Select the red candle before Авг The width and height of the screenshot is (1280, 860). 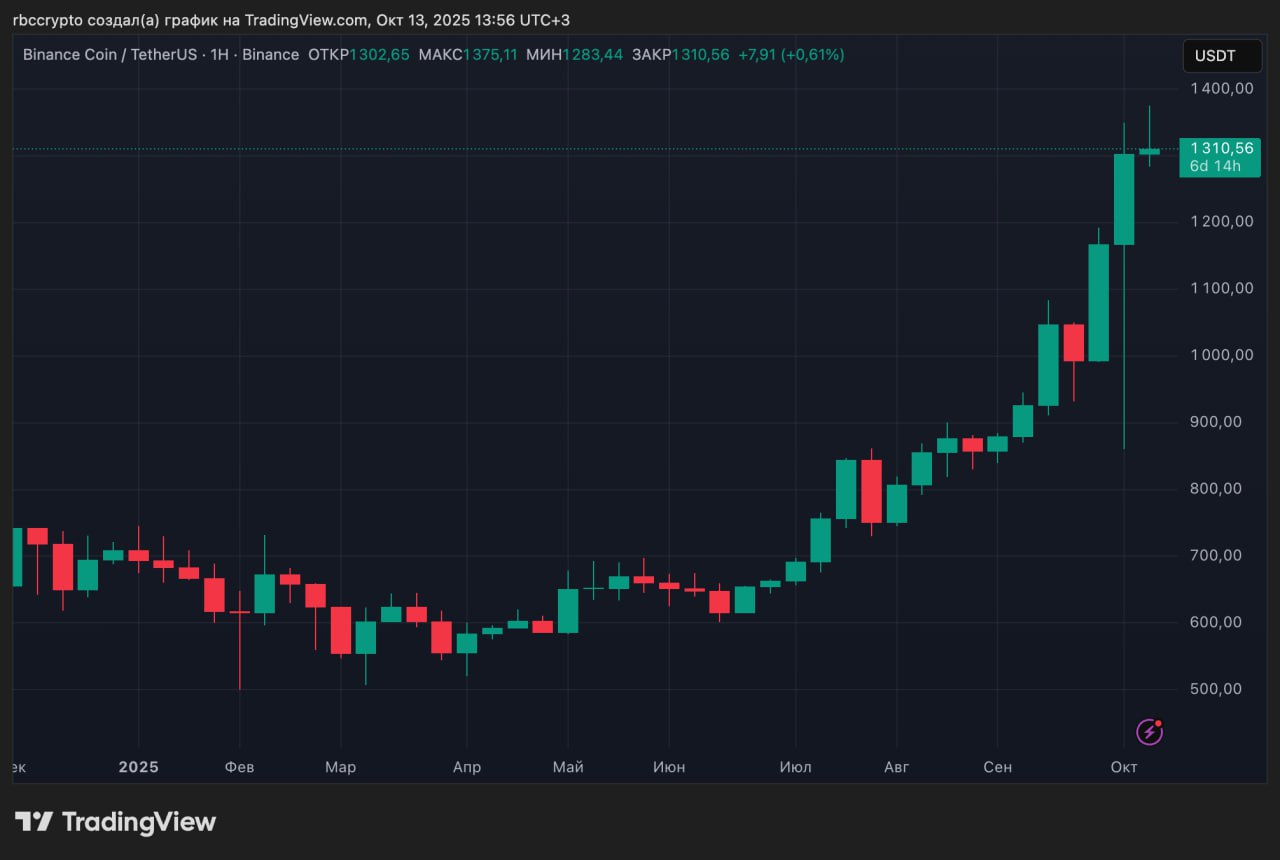871,490
